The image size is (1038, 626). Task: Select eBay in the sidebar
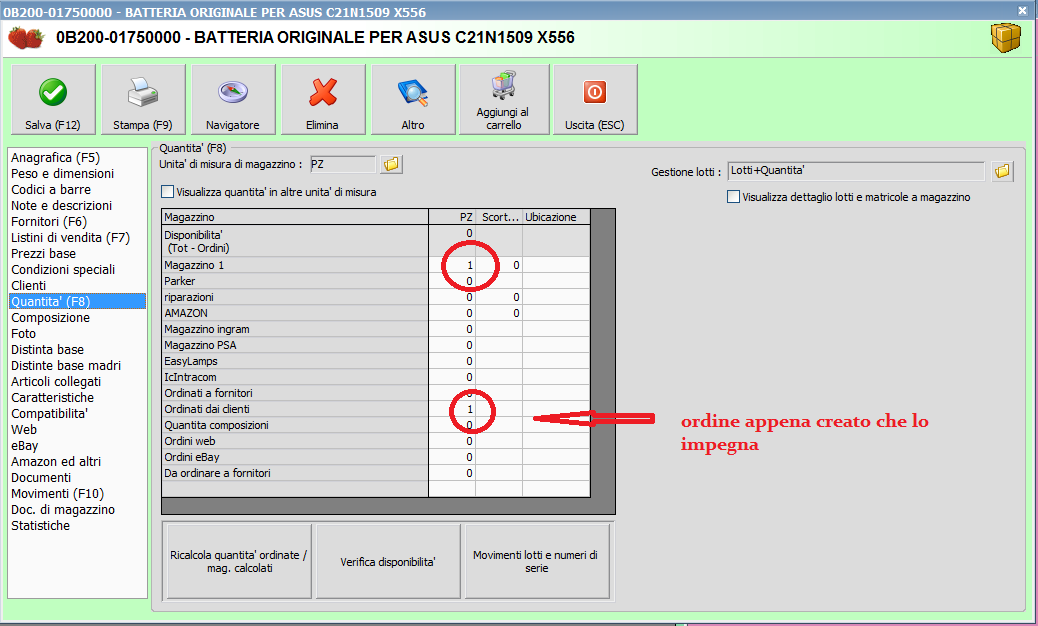[24, 445]
